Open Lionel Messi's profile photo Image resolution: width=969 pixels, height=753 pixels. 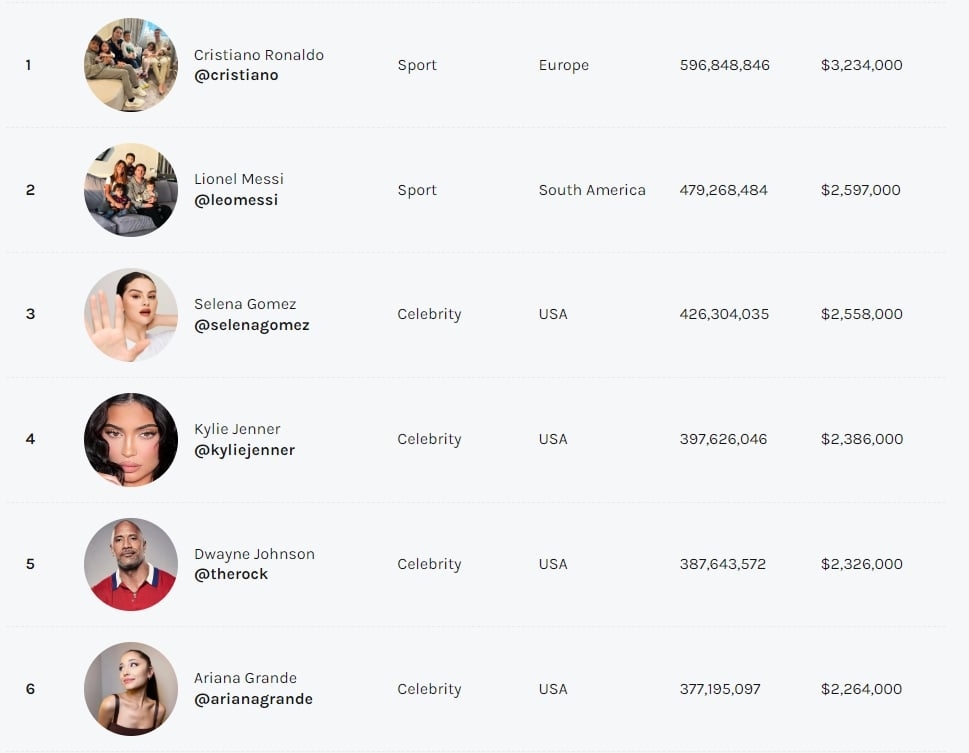[131, 190]
